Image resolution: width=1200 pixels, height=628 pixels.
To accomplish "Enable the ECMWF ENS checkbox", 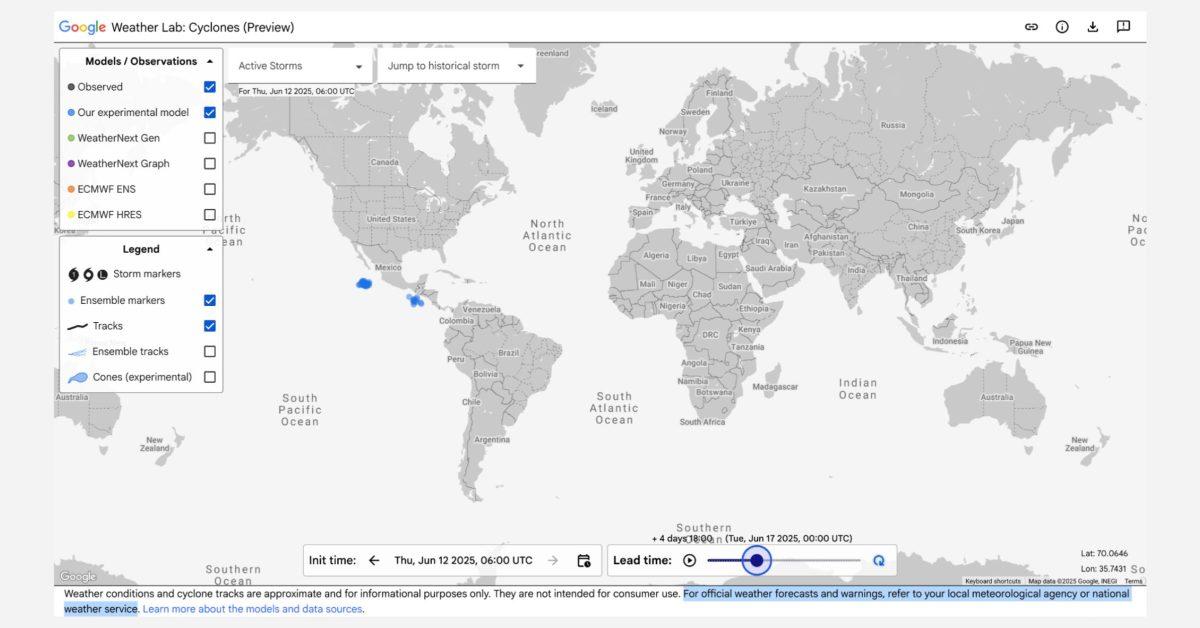I will coord(210,189).
